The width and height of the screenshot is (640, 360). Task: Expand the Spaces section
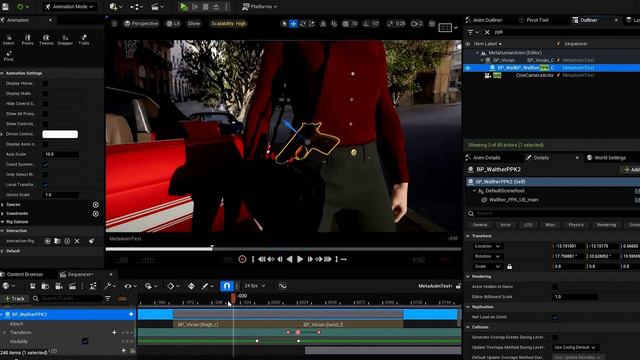click(2, 204)
